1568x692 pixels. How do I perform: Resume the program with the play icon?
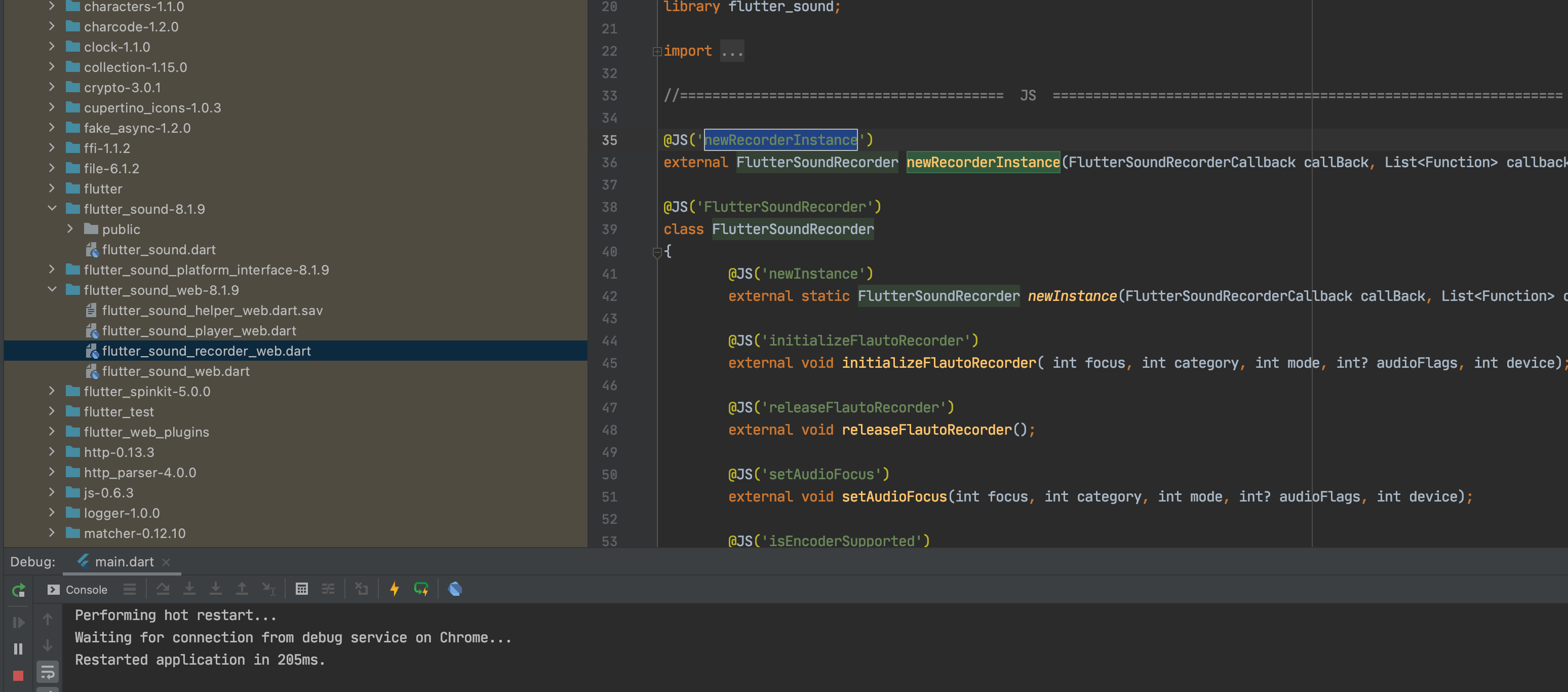pos(18,622)
